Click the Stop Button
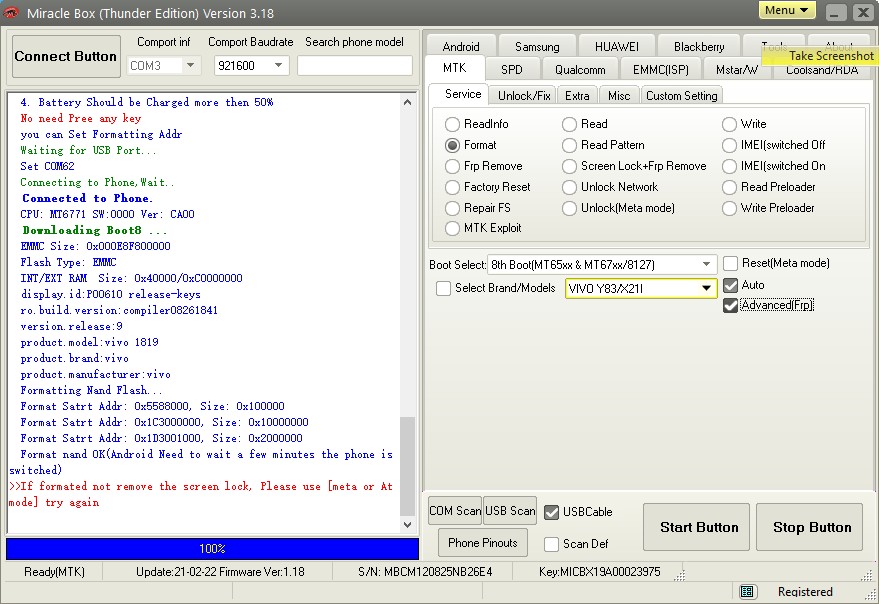The image size is (879, 604). tap(809, 527)
